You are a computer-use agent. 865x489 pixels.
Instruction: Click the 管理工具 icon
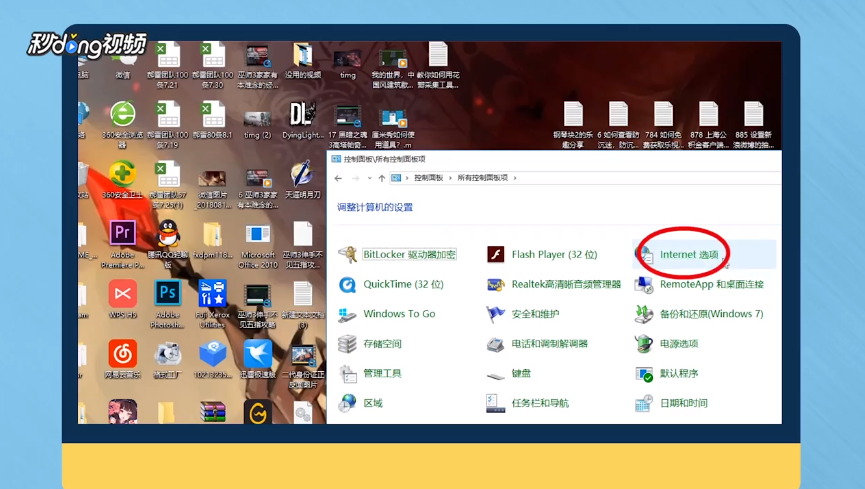click(x=347, y=374)
